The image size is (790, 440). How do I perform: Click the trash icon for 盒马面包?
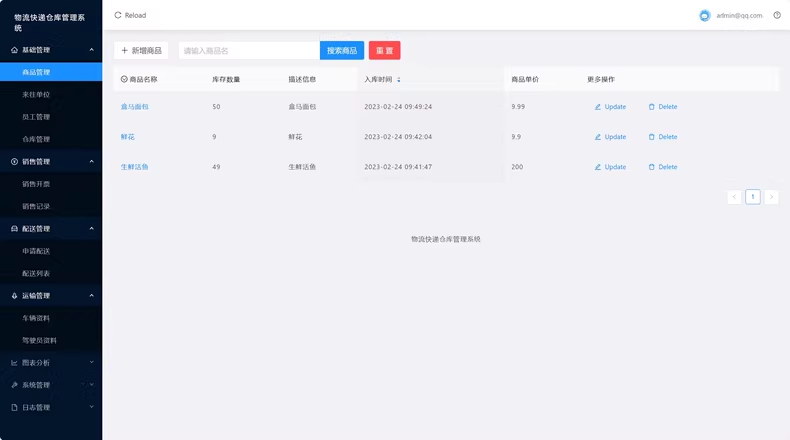coord(651,107)
